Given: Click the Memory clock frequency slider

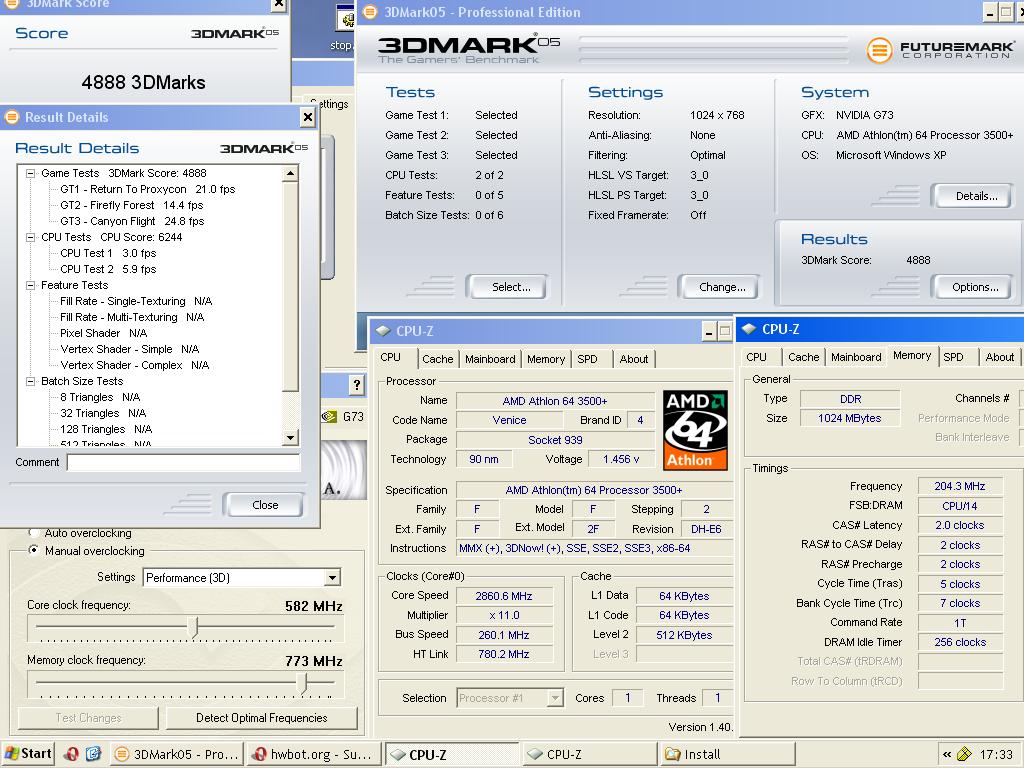Looking at the screenshot, I should tap(302, 682).
